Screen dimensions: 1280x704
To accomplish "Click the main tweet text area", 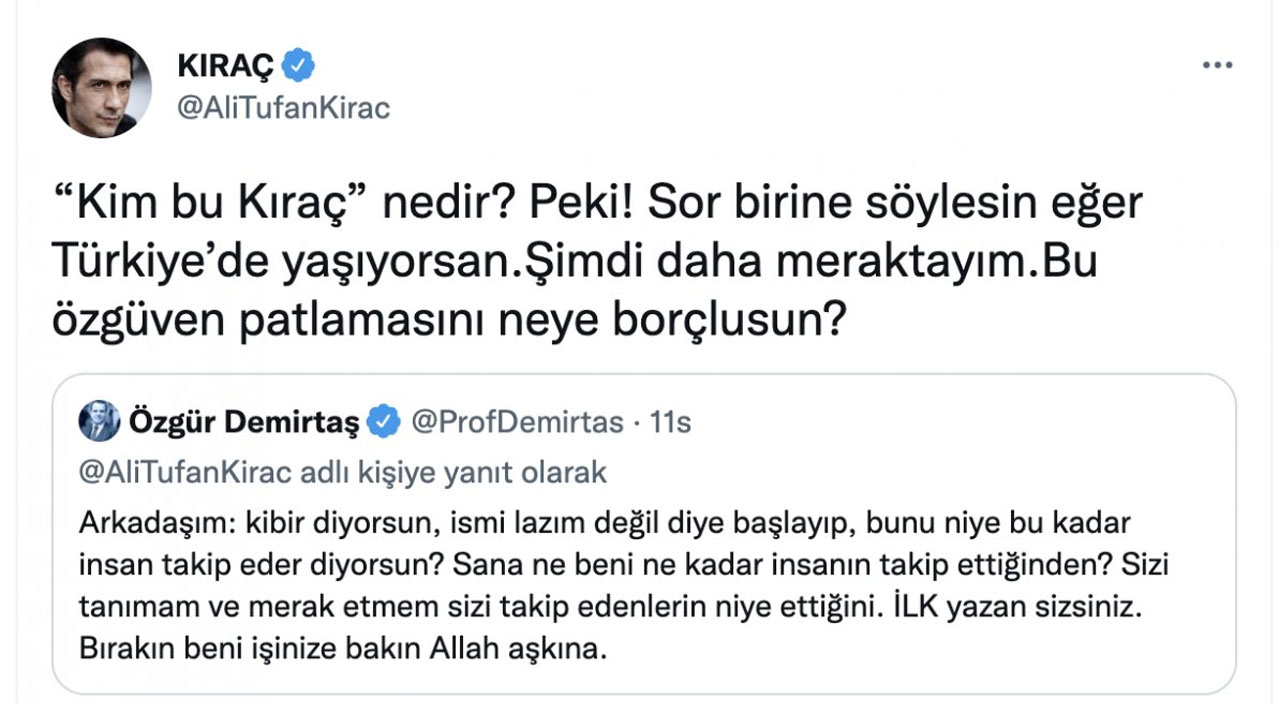I will pos(600,257).
